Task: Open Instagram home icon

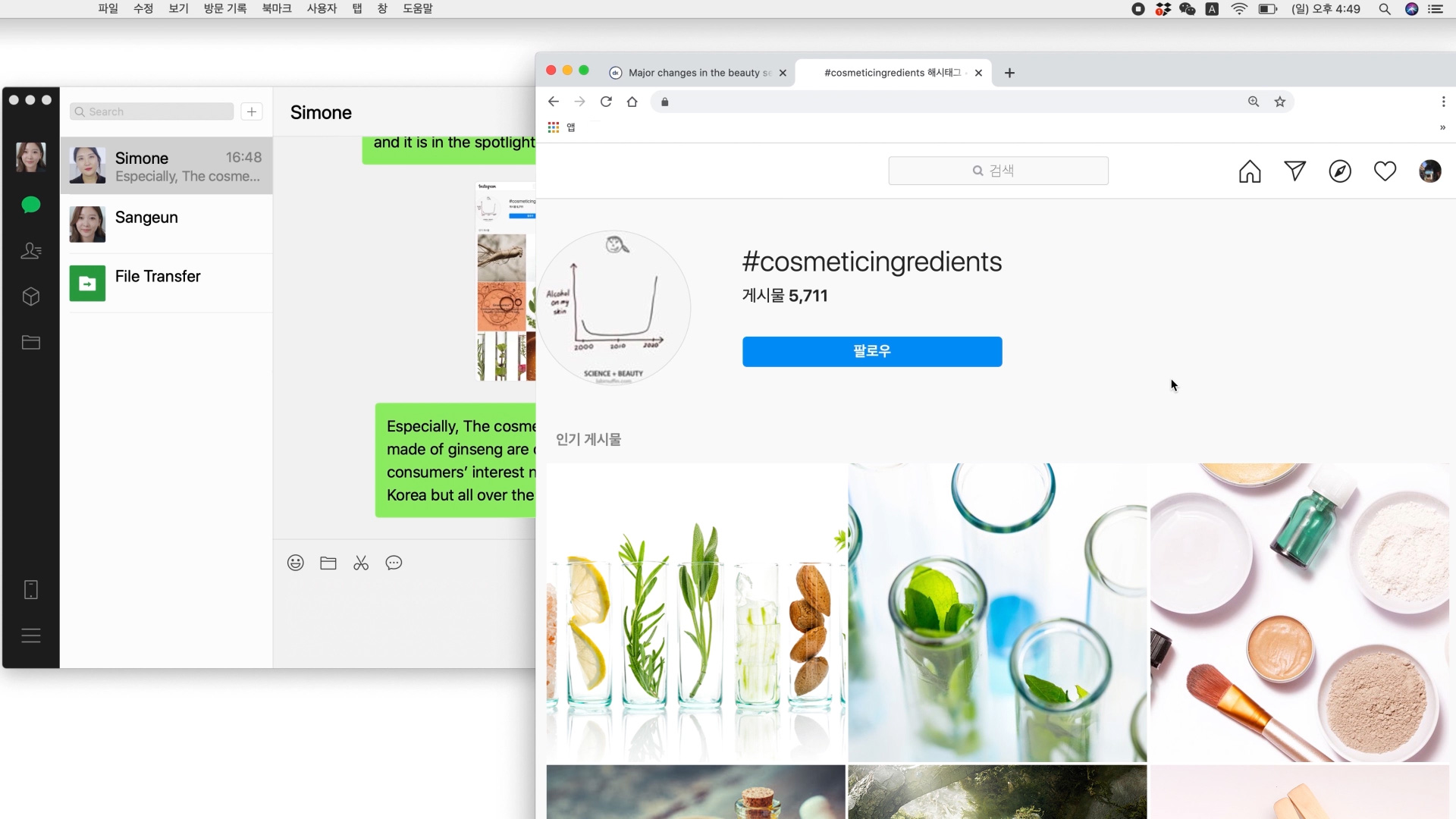Action: 1250,171
